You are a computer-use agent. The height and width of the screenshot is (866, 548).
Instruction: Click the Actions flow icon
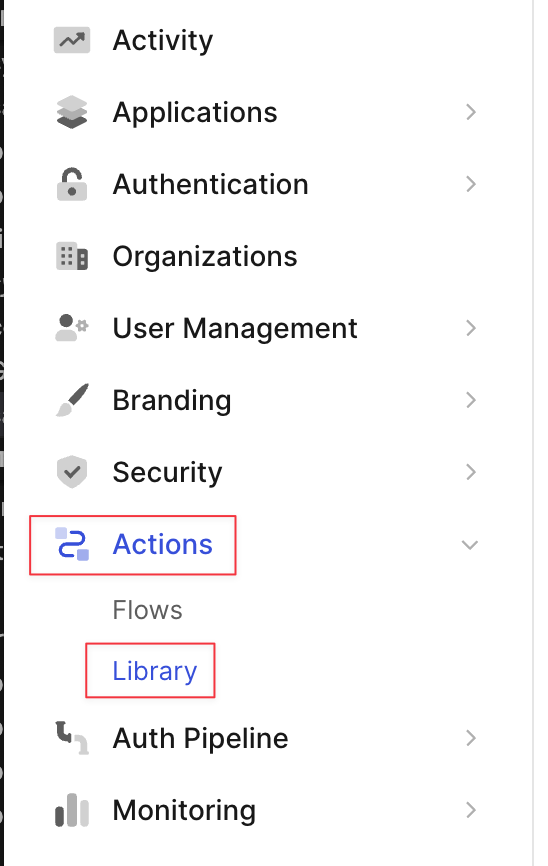(72, 545)
